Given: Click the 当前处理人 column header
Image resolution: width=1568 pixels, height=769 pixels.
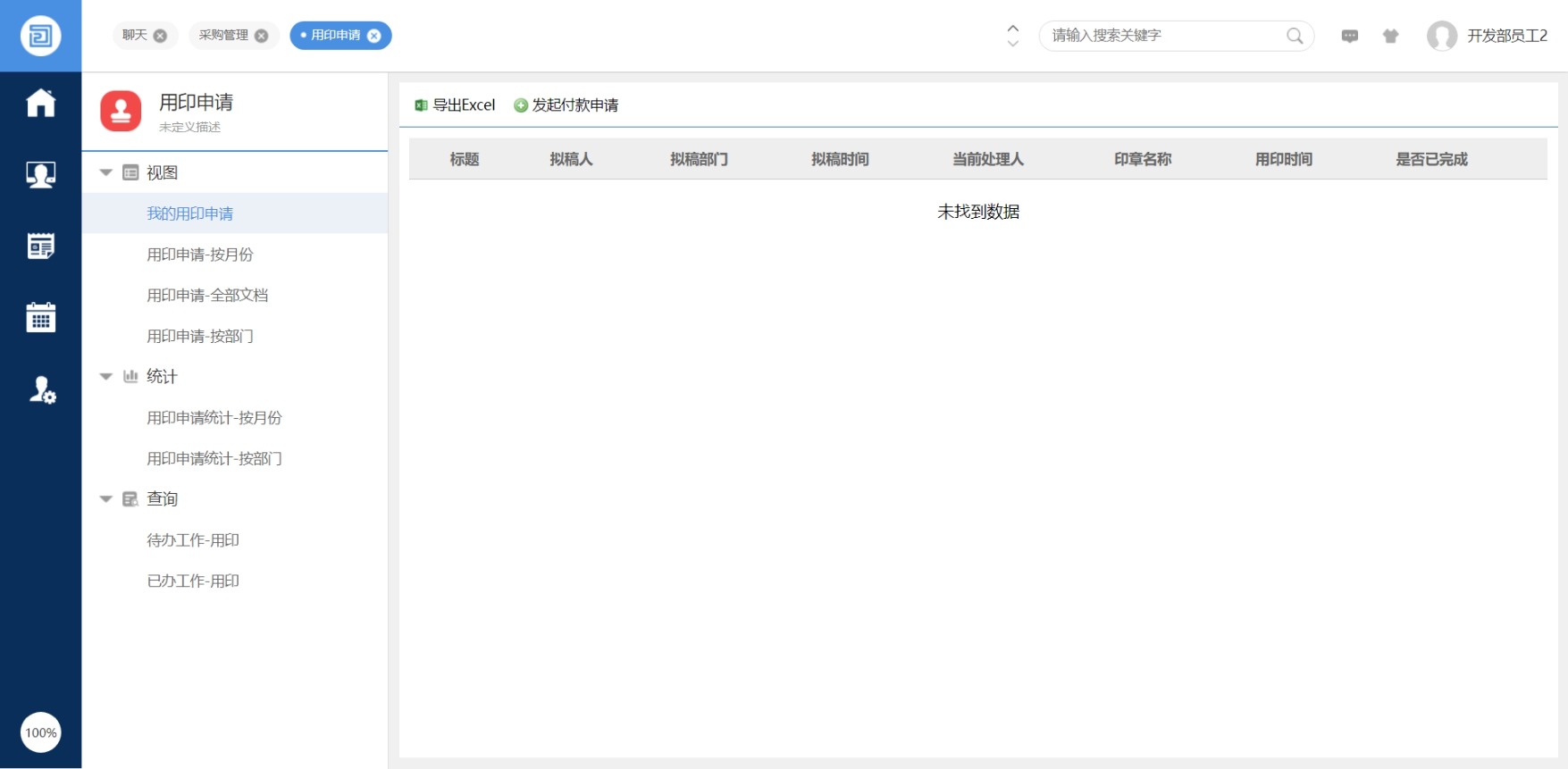Looking at the screenshot, I should 988,159.
